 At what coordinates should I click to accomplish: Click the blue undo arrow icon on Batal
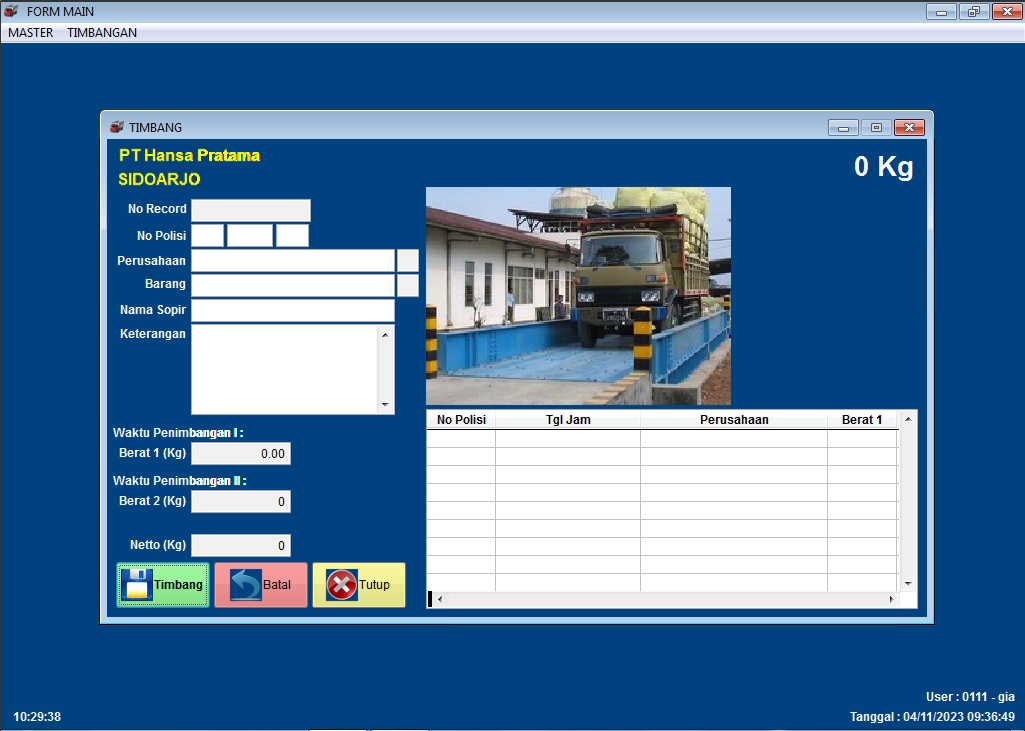pyautogui.click(x=245, y=585)
